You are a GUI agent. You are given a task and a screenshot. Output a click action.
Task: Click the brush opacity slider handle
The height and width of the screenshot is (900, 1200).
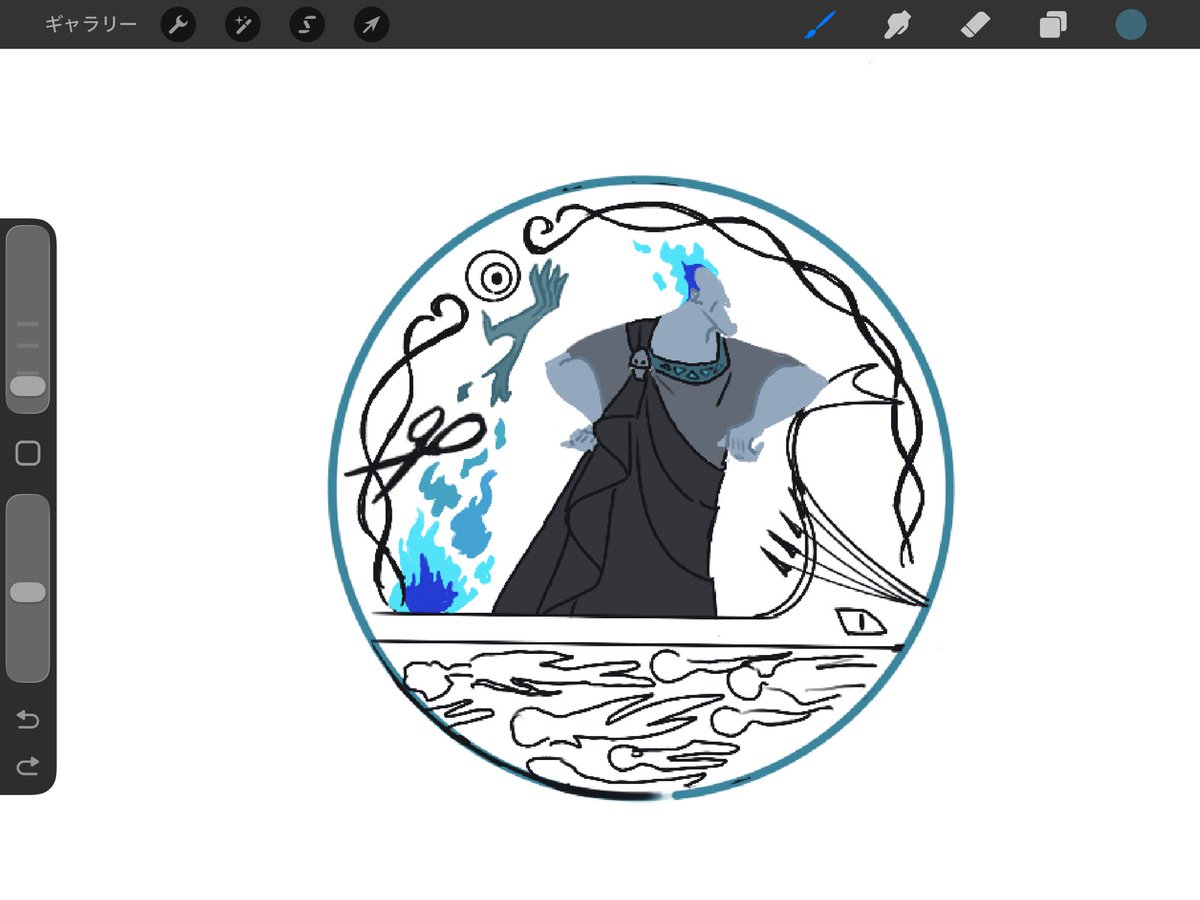(28, 592)
